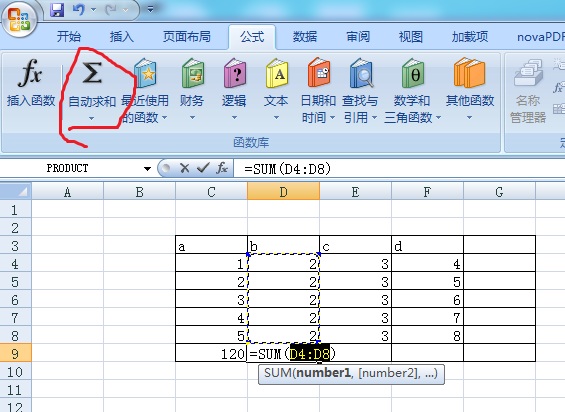Expand the PRODUCT name box dropdown
The width and height of the screenshot is (565, 412).
147,168
